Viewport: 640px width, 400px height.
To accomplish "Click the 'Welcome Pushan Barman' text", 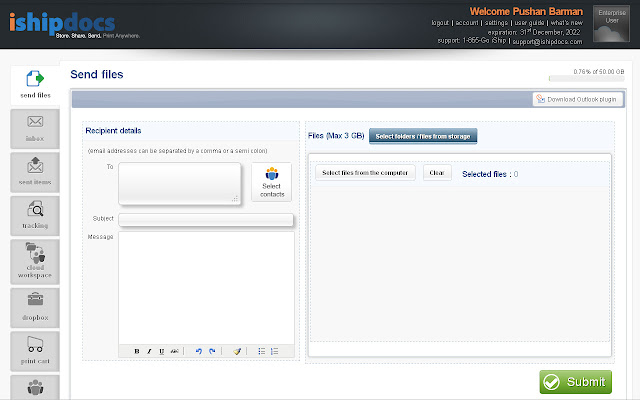I will (526, 11).
